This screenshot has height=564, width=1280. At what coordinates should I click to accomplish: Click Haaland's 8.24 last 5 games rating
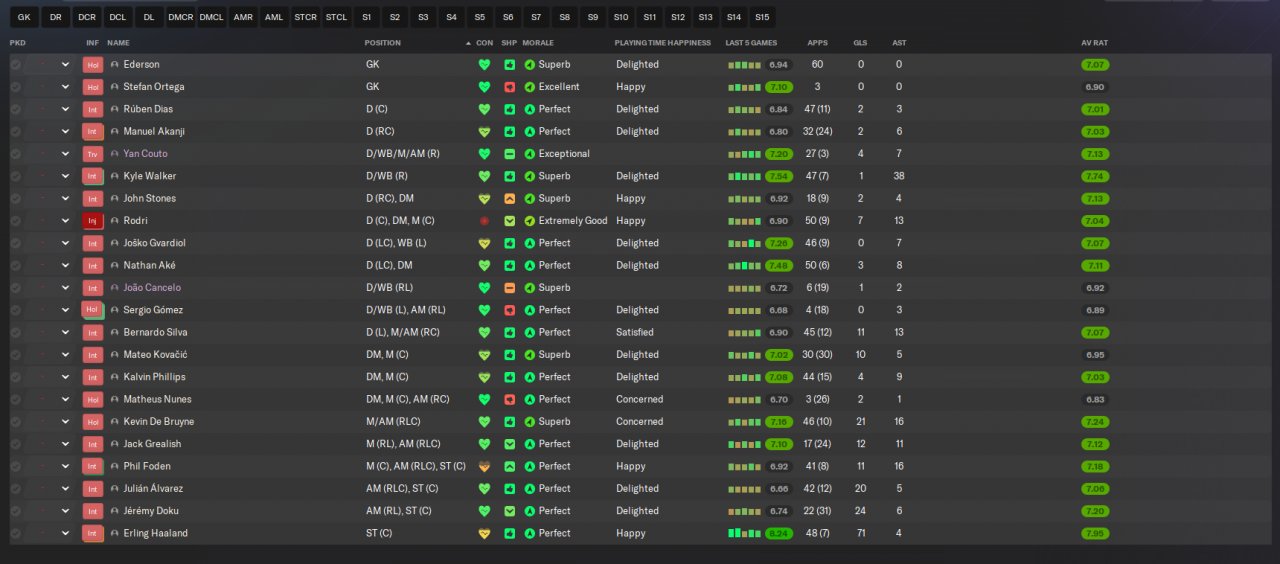(779, 534)
